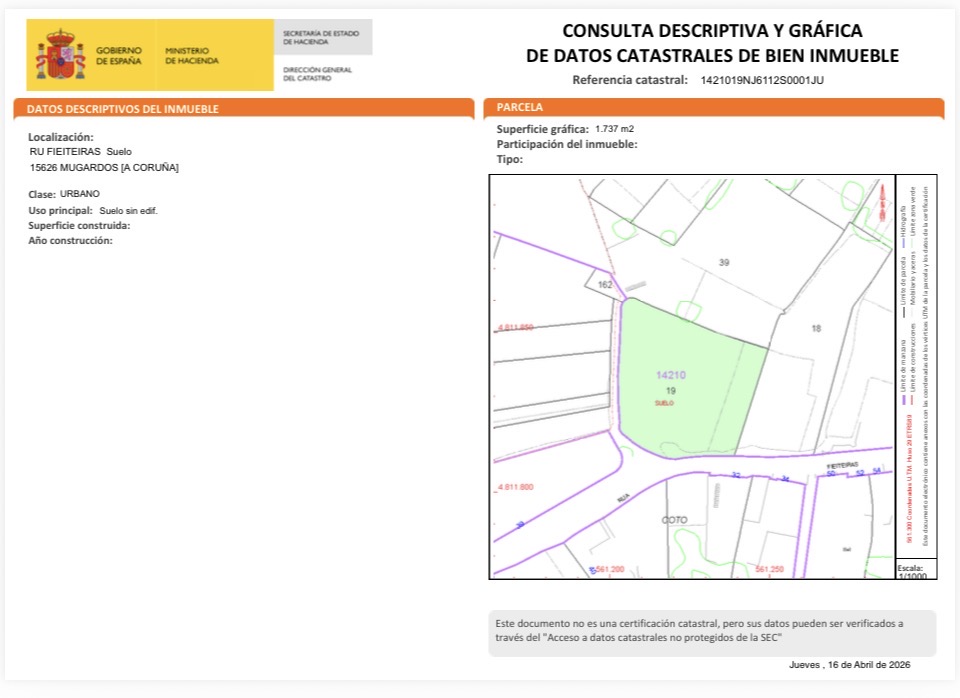Select parcel 18 on the map
The width and height of the screenshot is (960, 698).
(x=816, y=329)
